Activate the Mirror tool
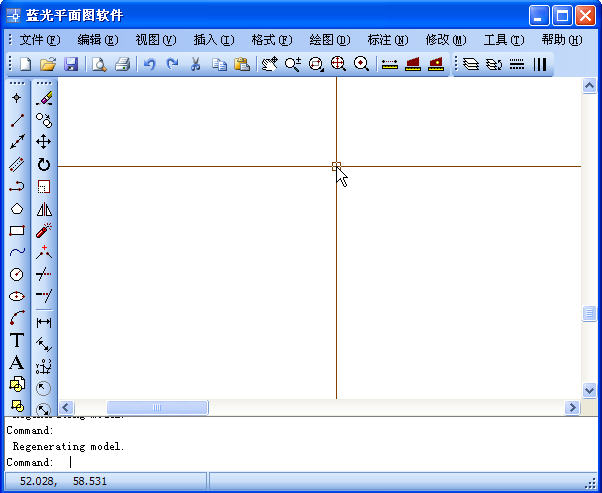The height and width of the screenshot is (493, 602). pos(44,209)
